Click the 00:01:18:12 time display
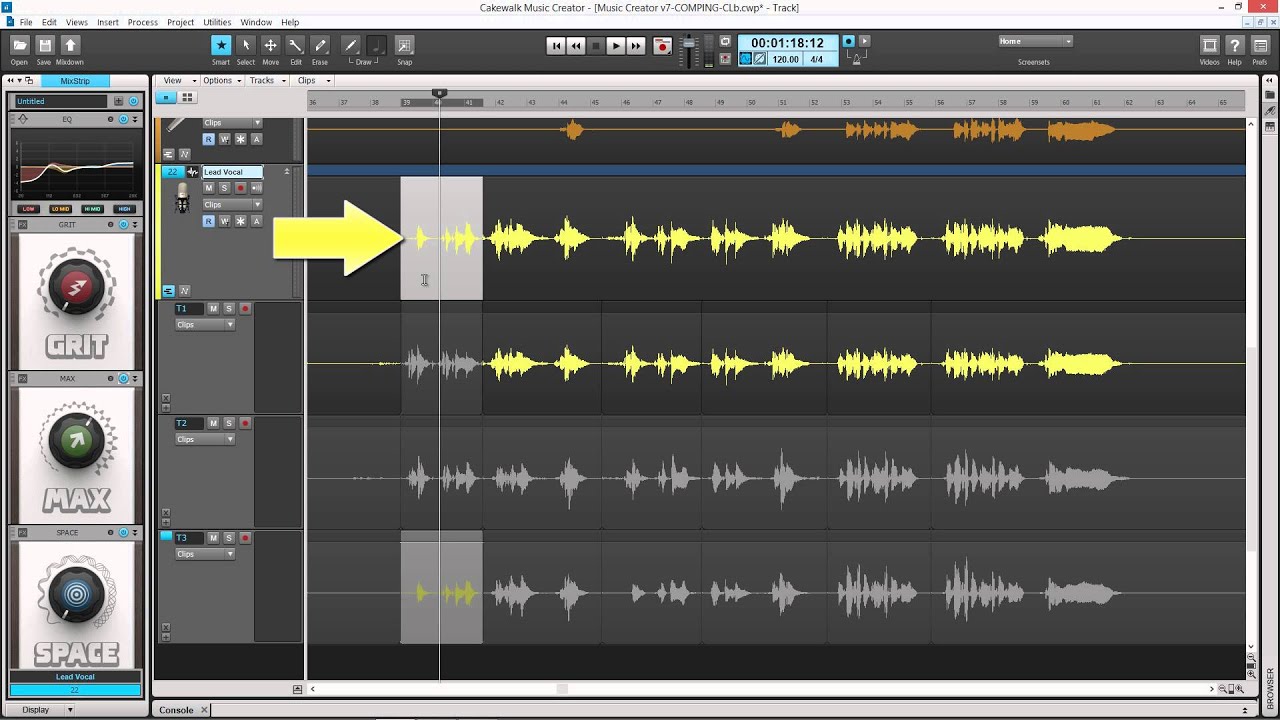 pos(787,43)
